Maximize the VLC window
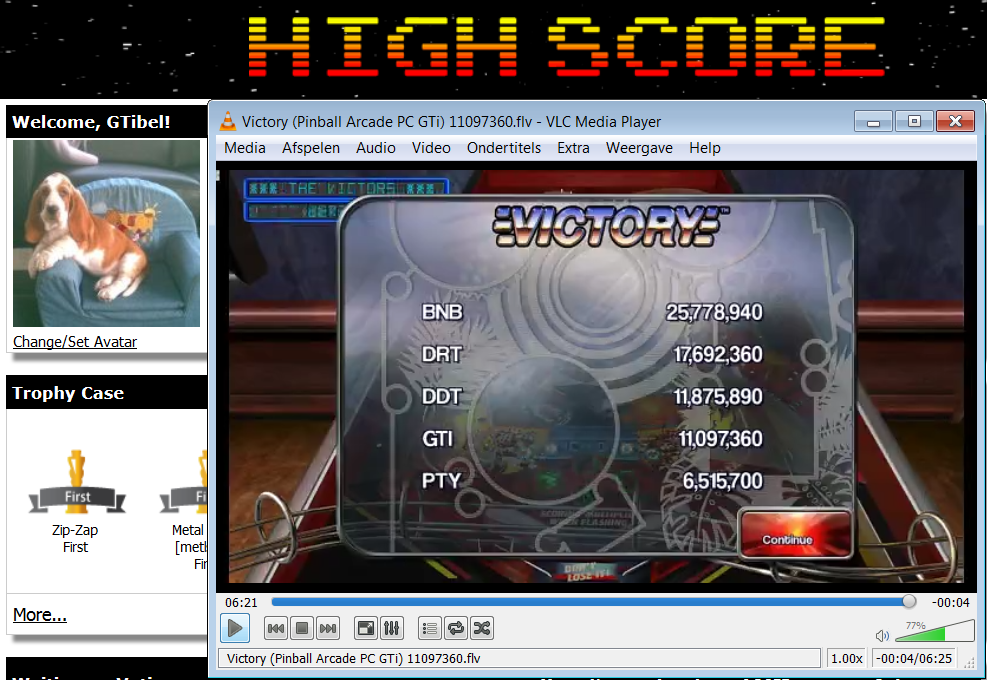 914,121
